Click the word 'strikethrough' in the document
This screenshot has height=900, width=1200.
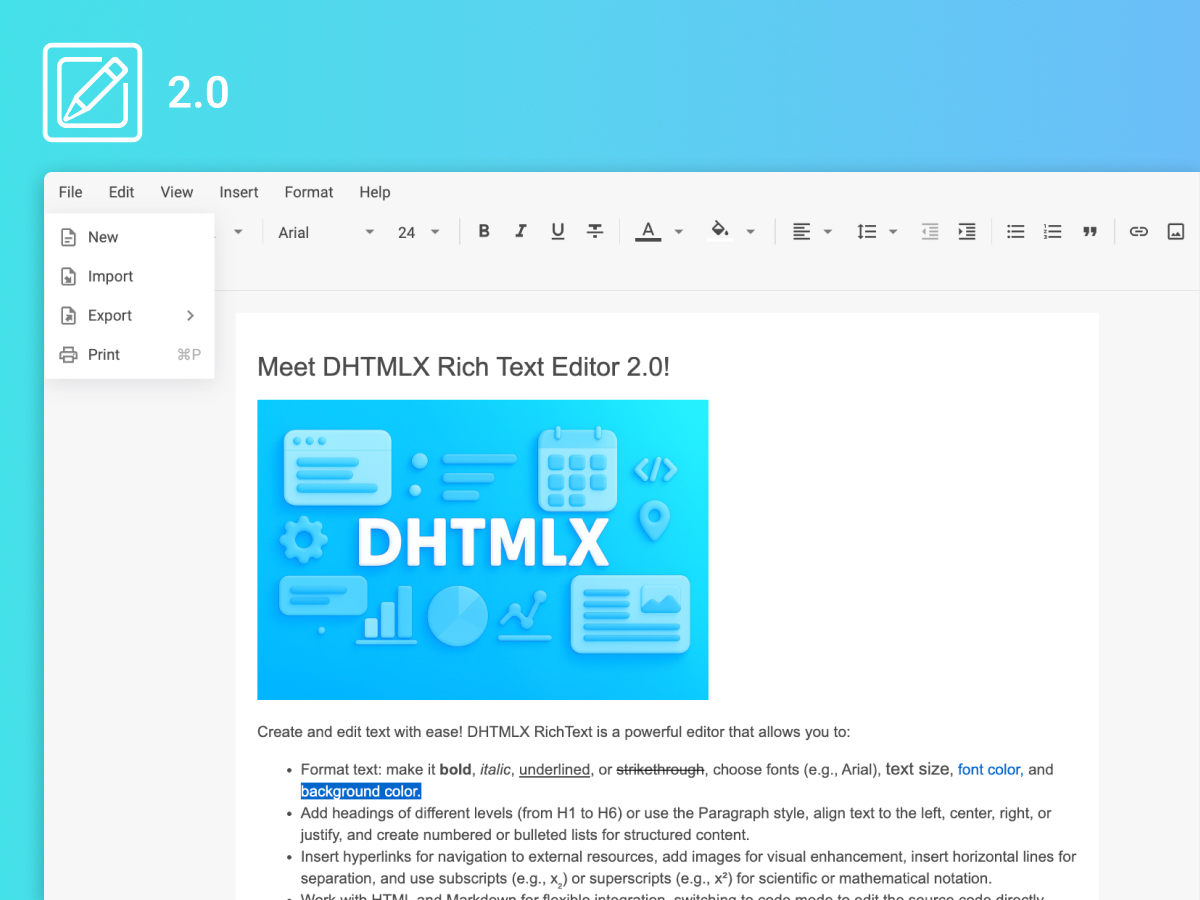click(660, 769)
